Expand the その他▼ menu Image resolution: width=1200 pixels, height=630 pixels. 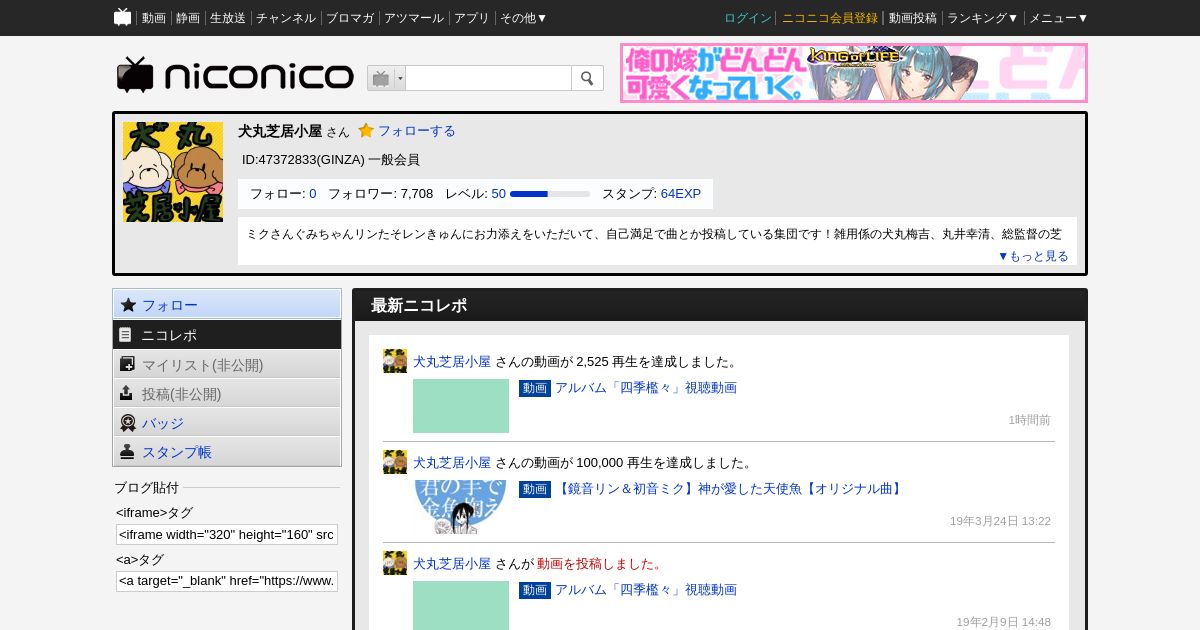tap(524, 18)
